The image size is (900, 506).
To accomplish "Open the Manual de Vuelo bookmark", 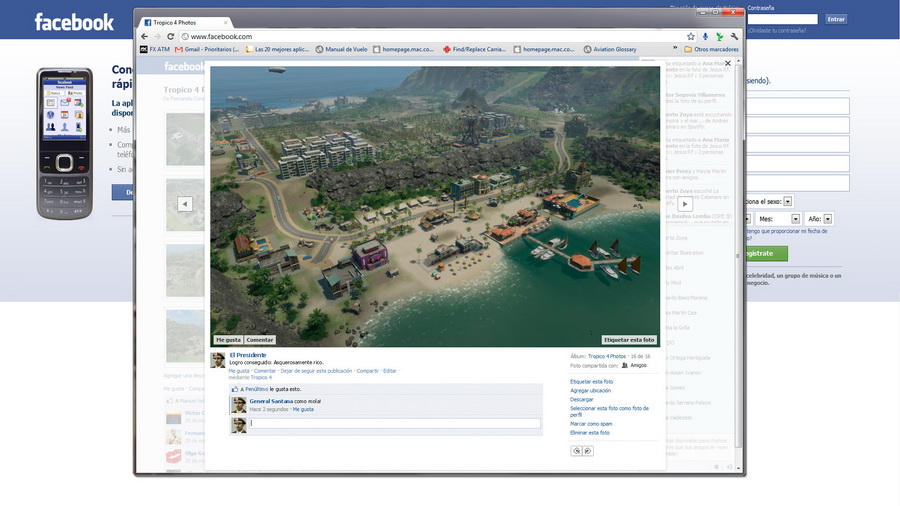I will 342,49.
